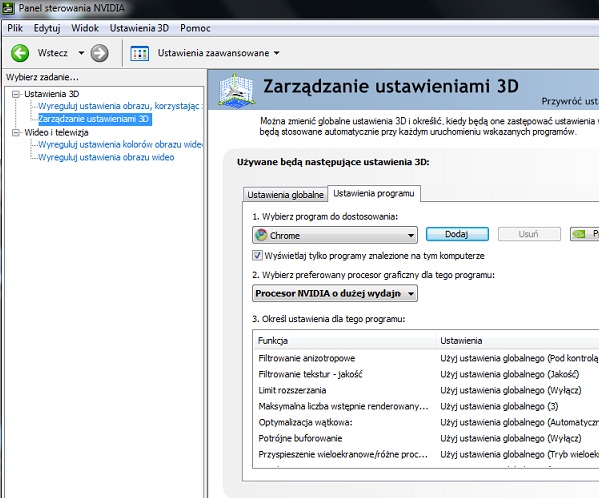
Task: Select Maksymalna liczba wstępnie renderowany row
Action: coord(426,406)
